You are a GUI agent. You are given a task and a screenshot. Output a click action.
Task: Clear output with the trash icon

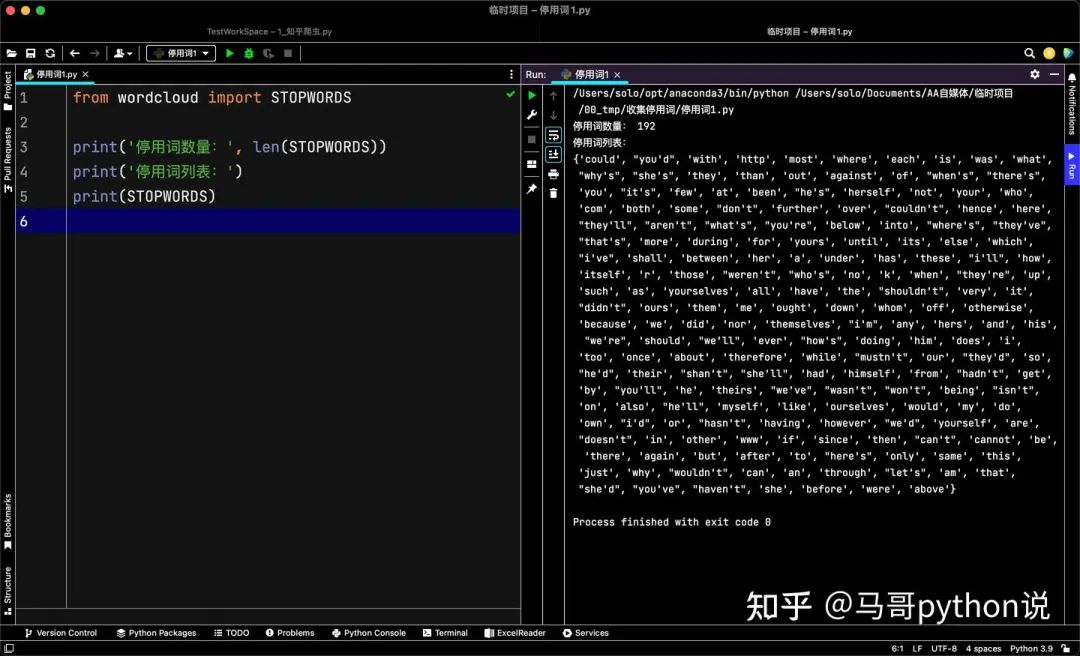tap(553, 192)
